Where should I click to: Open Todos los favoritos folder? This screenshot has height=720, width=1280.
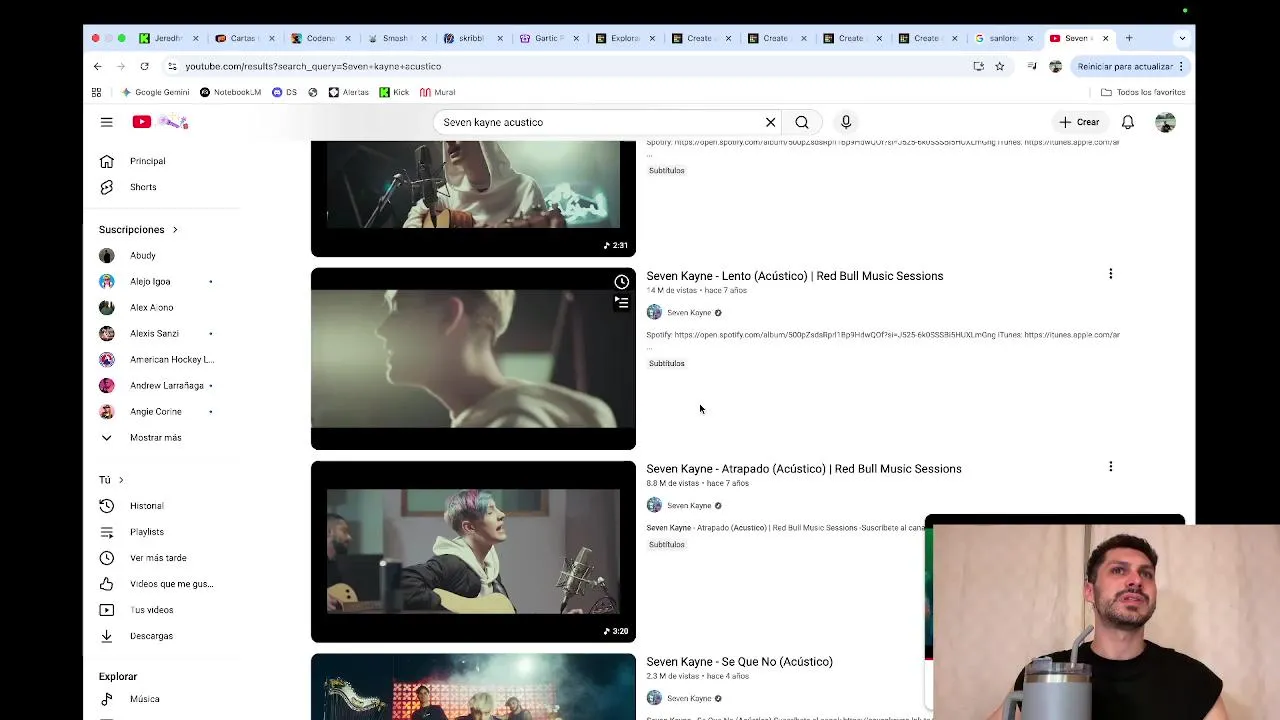point(1143,92)
